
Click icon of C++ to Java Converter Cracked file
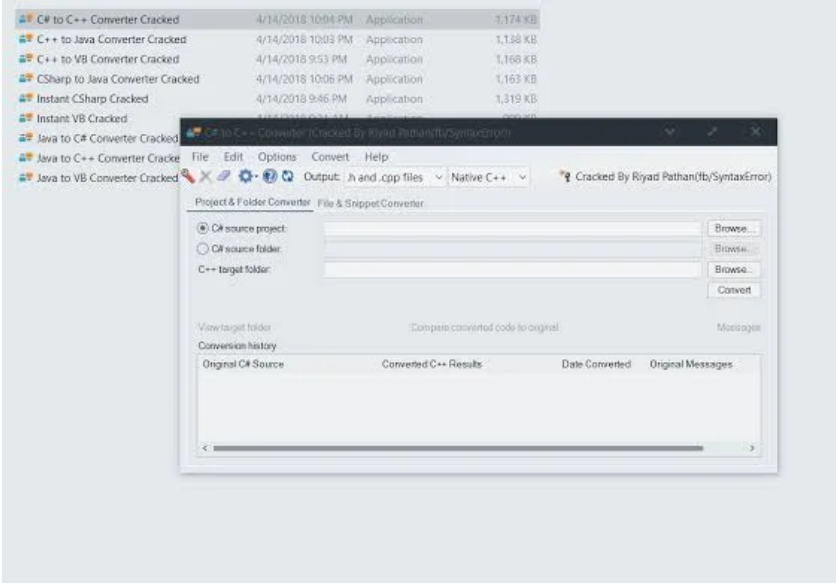tap(26, 39)
